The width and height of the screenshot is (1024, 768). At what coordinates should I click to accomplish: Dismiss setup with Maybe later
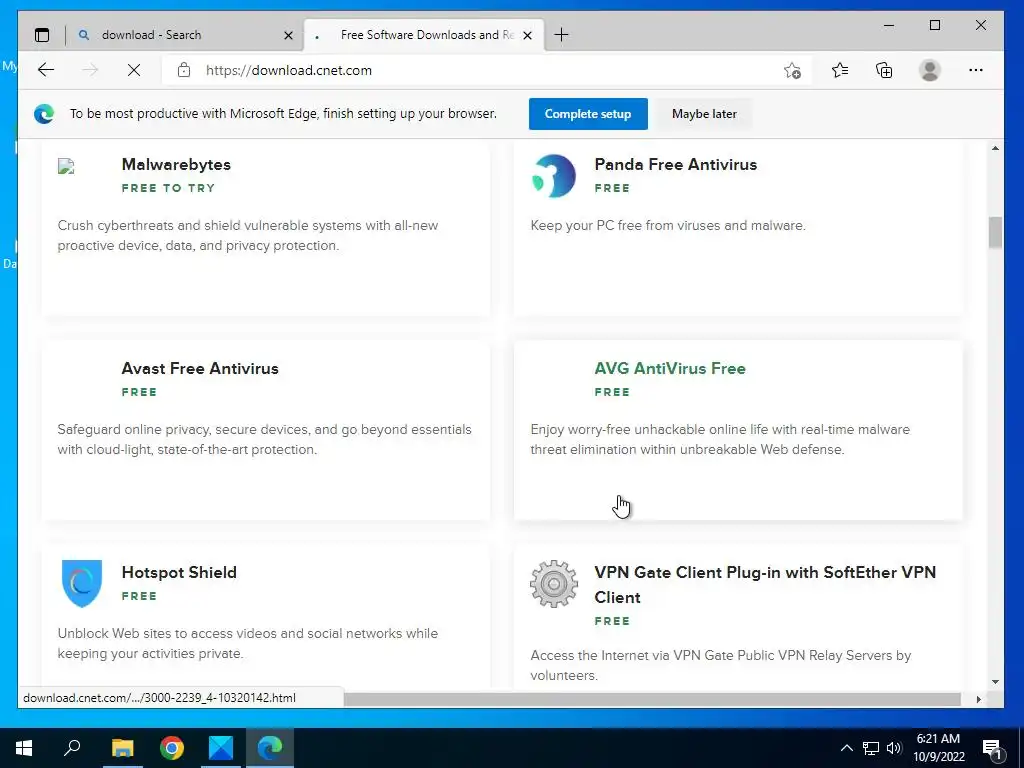[x=704, y=114]
